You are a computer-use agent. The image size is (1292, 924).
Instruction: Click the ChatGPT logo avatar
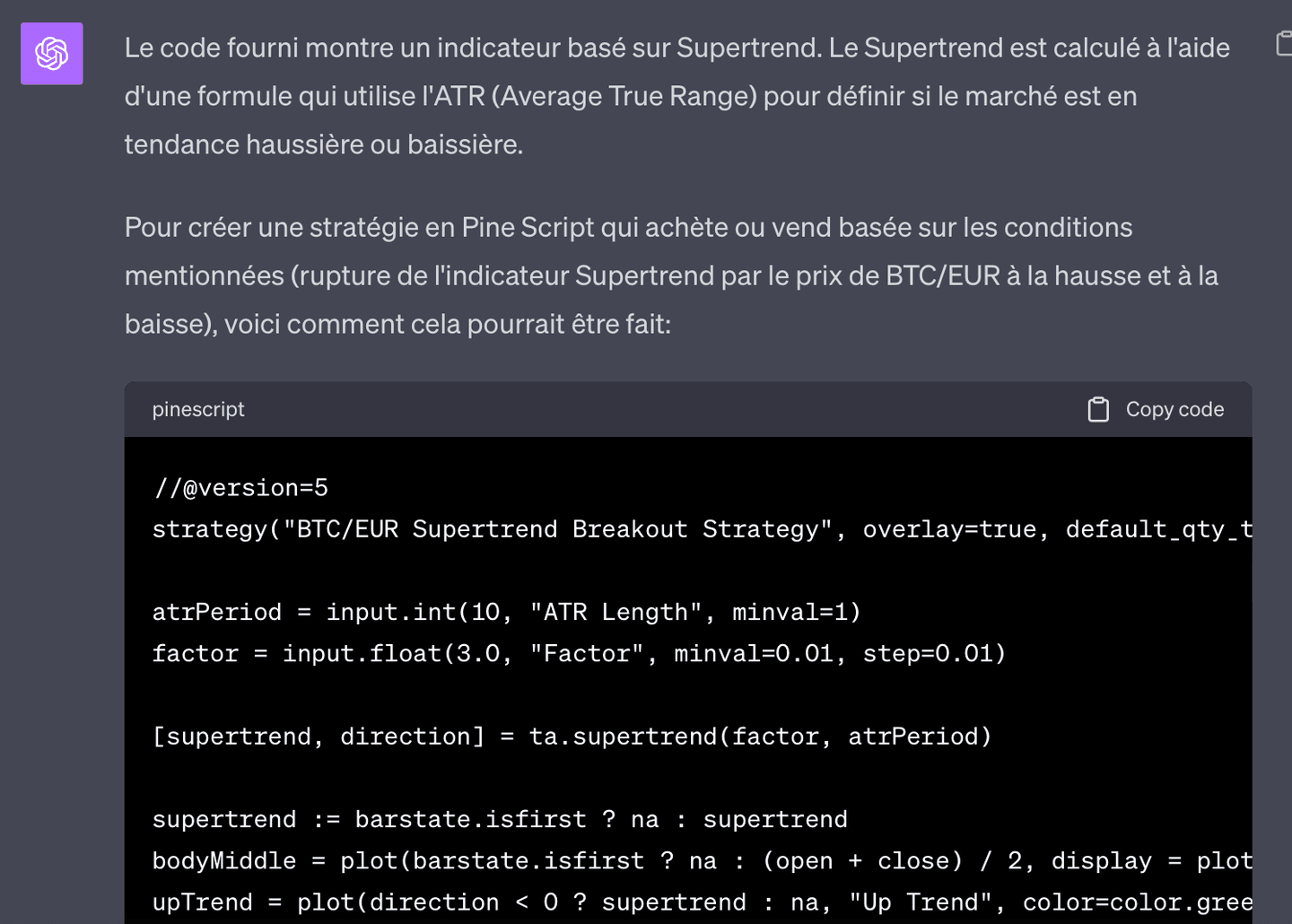coord(52,54)
